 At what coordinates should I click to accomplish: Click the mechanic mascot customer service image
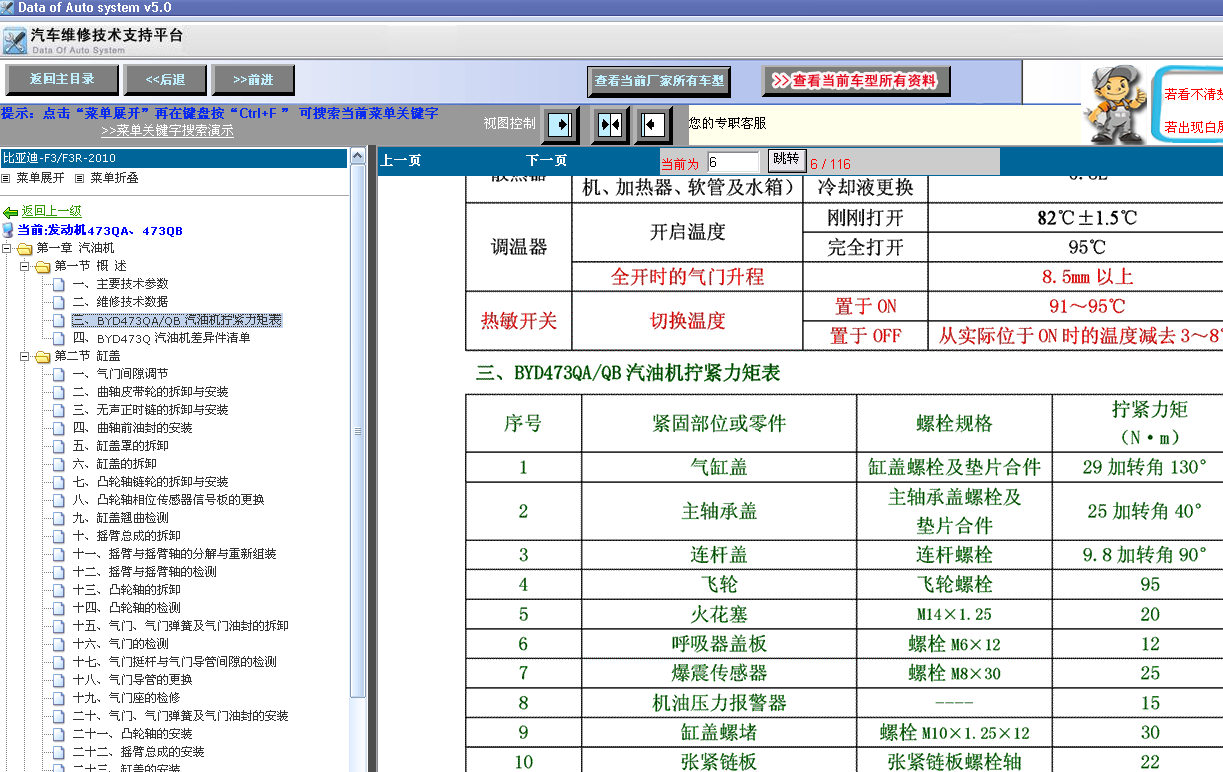pyautogui.click(x=1118, y=103)
